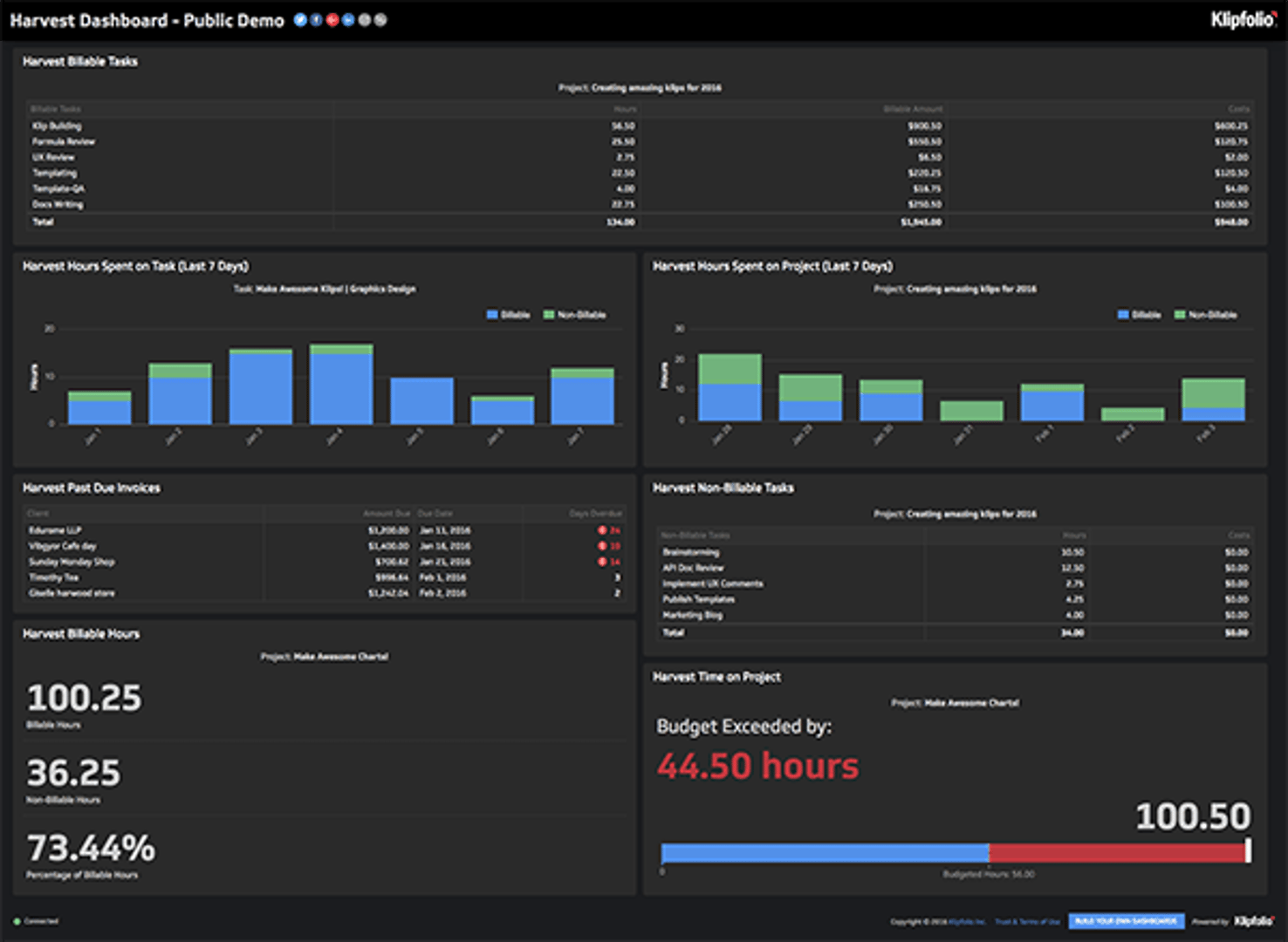The width and height of the screenshot is (1288, 942).
Task: Select the Sunday Monday Shop invoice row
Action: pos(72,562)
